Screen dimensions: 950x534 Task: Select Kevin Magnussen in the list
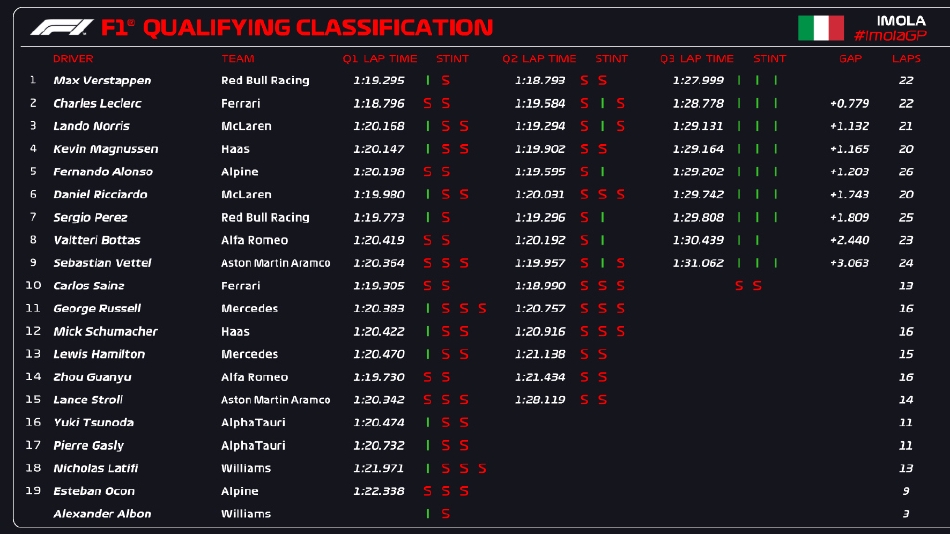tap(105, 149)
